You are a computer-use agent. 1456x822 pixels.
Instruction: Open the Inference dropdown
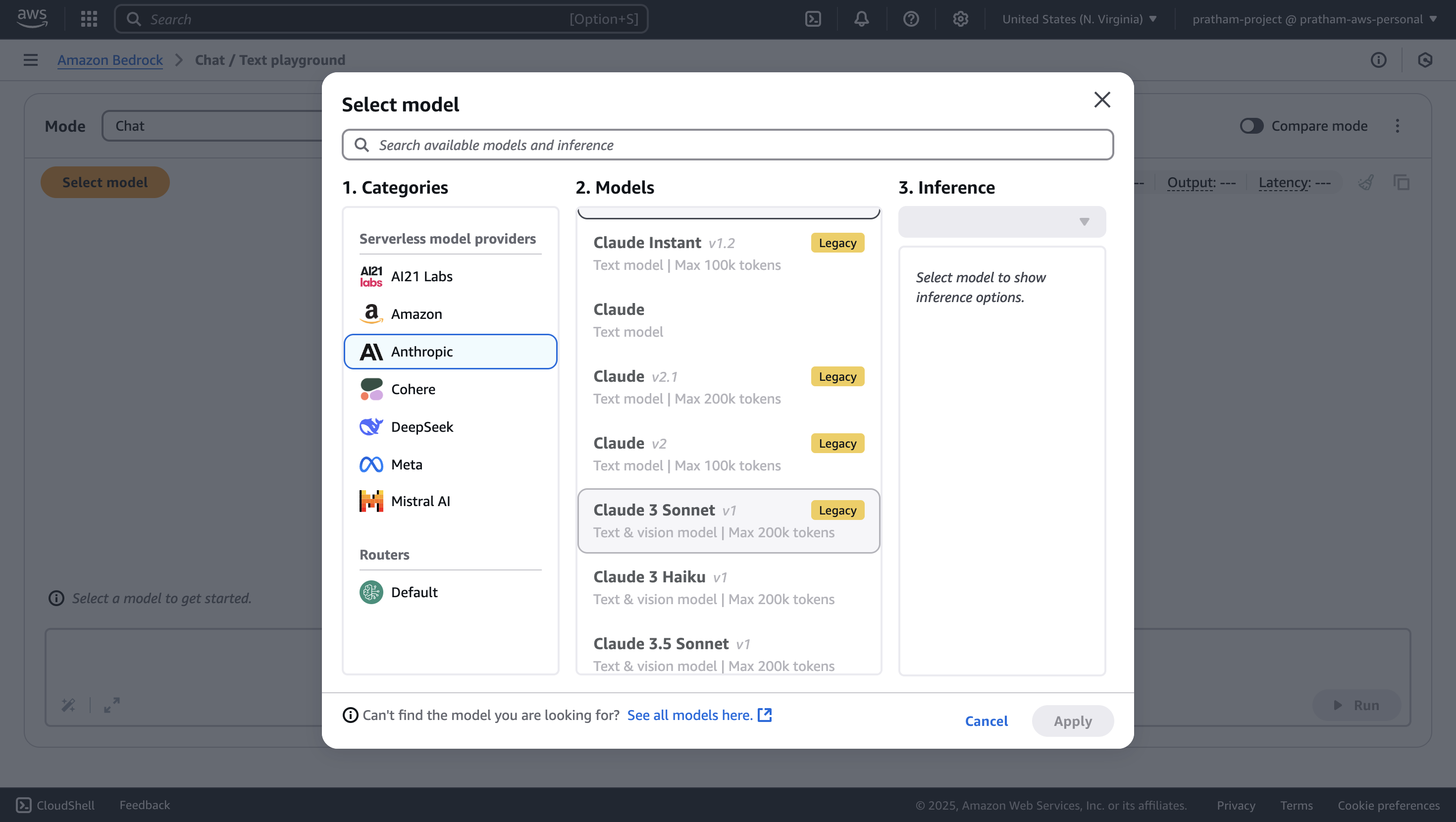click(x=1002, y=222)
